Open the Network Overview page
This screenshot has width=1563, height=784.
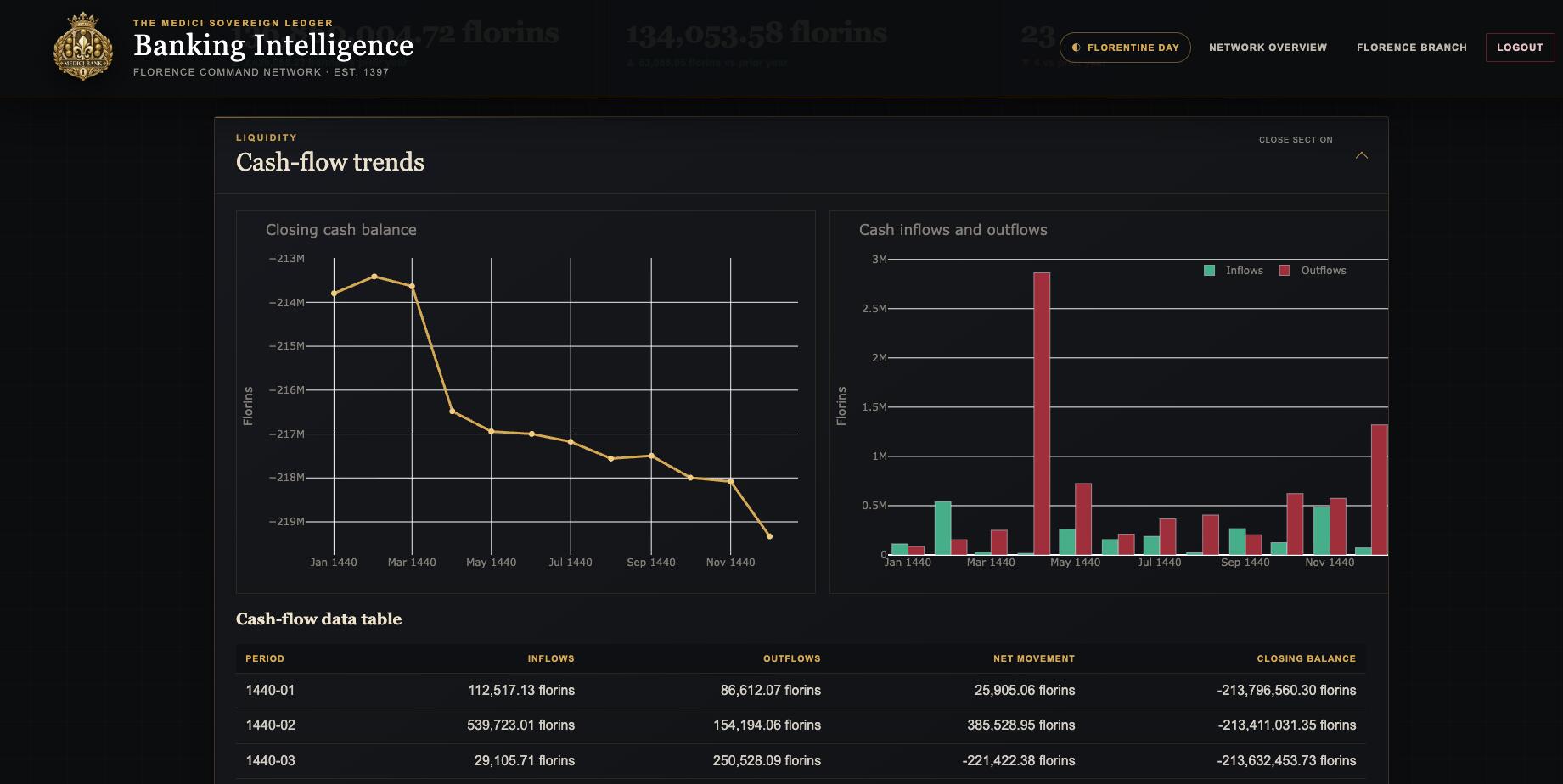[1268, 48]
